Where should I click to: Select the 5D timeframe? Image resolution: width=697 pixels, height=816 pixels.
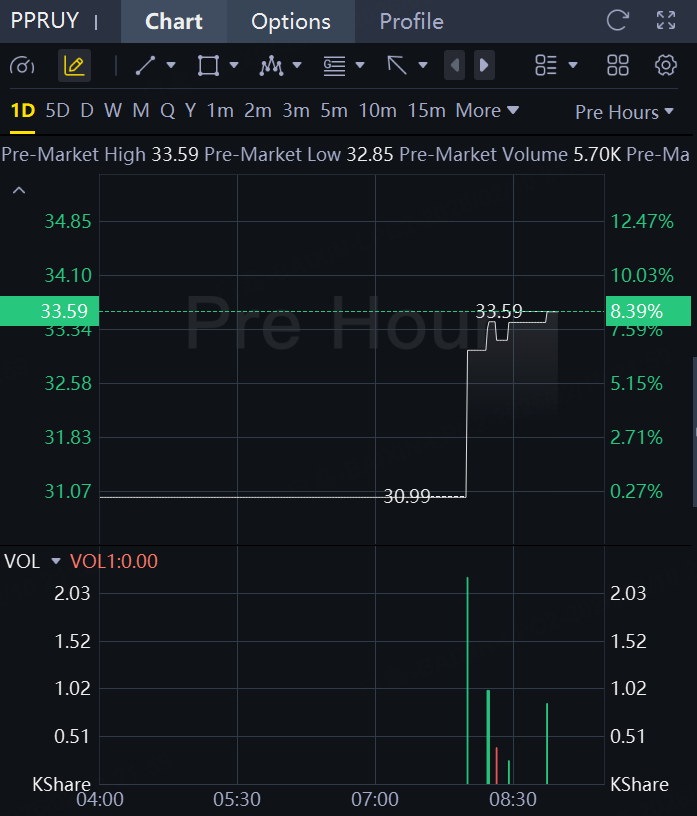tap(57, 110)
